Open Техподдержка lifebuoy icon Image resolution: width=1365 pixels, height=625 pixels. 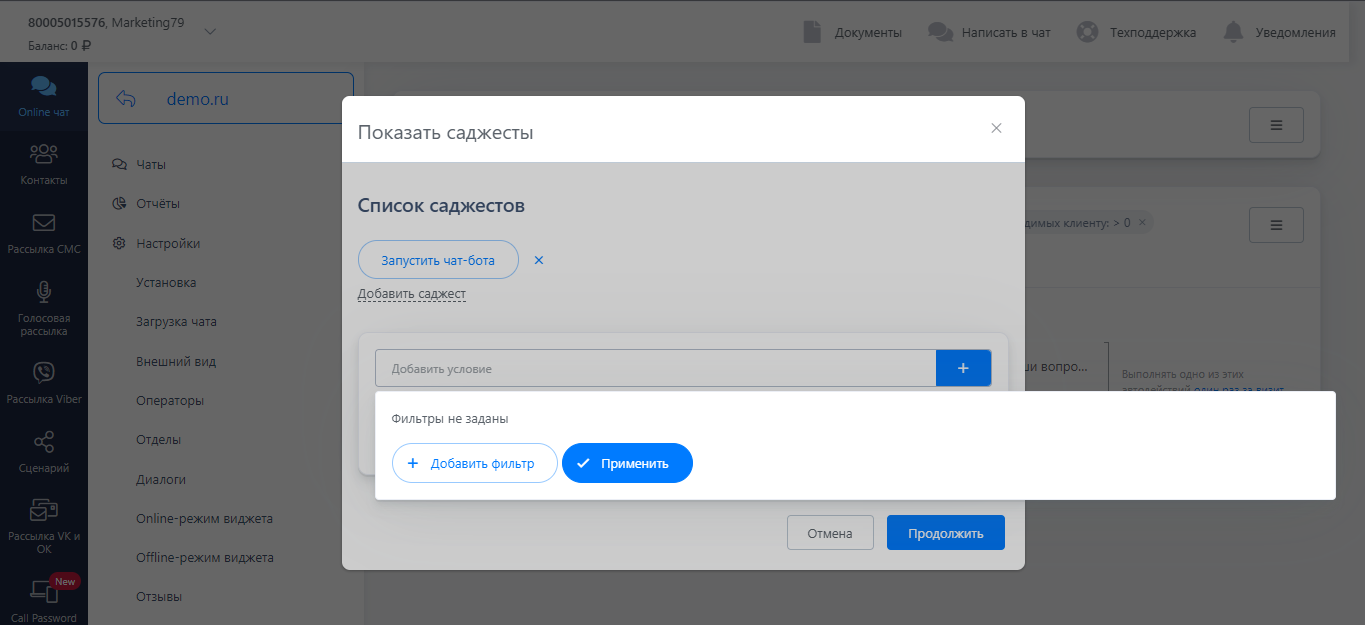click(1087, 32)
